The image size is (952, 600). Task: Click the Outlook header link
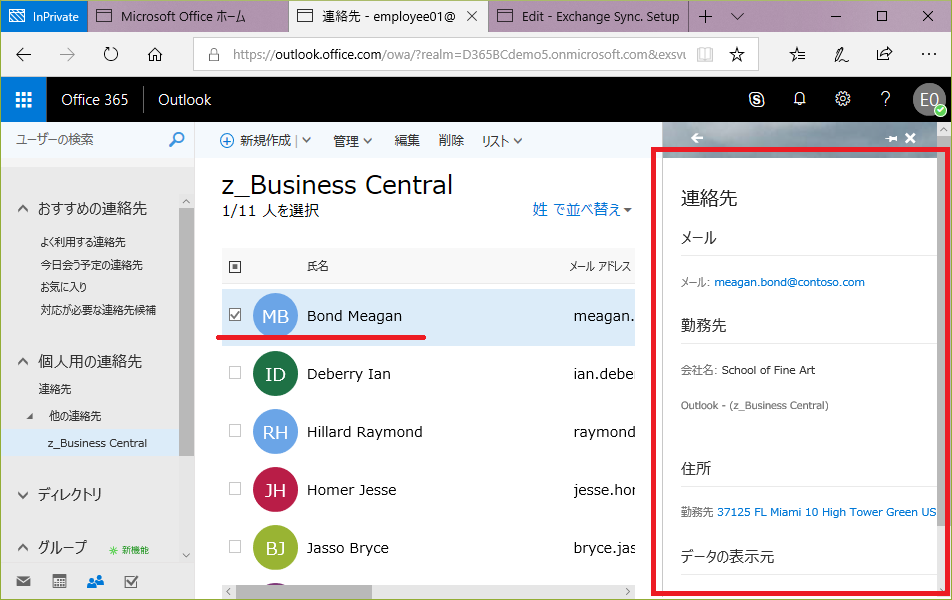click(x=185, y=100)
